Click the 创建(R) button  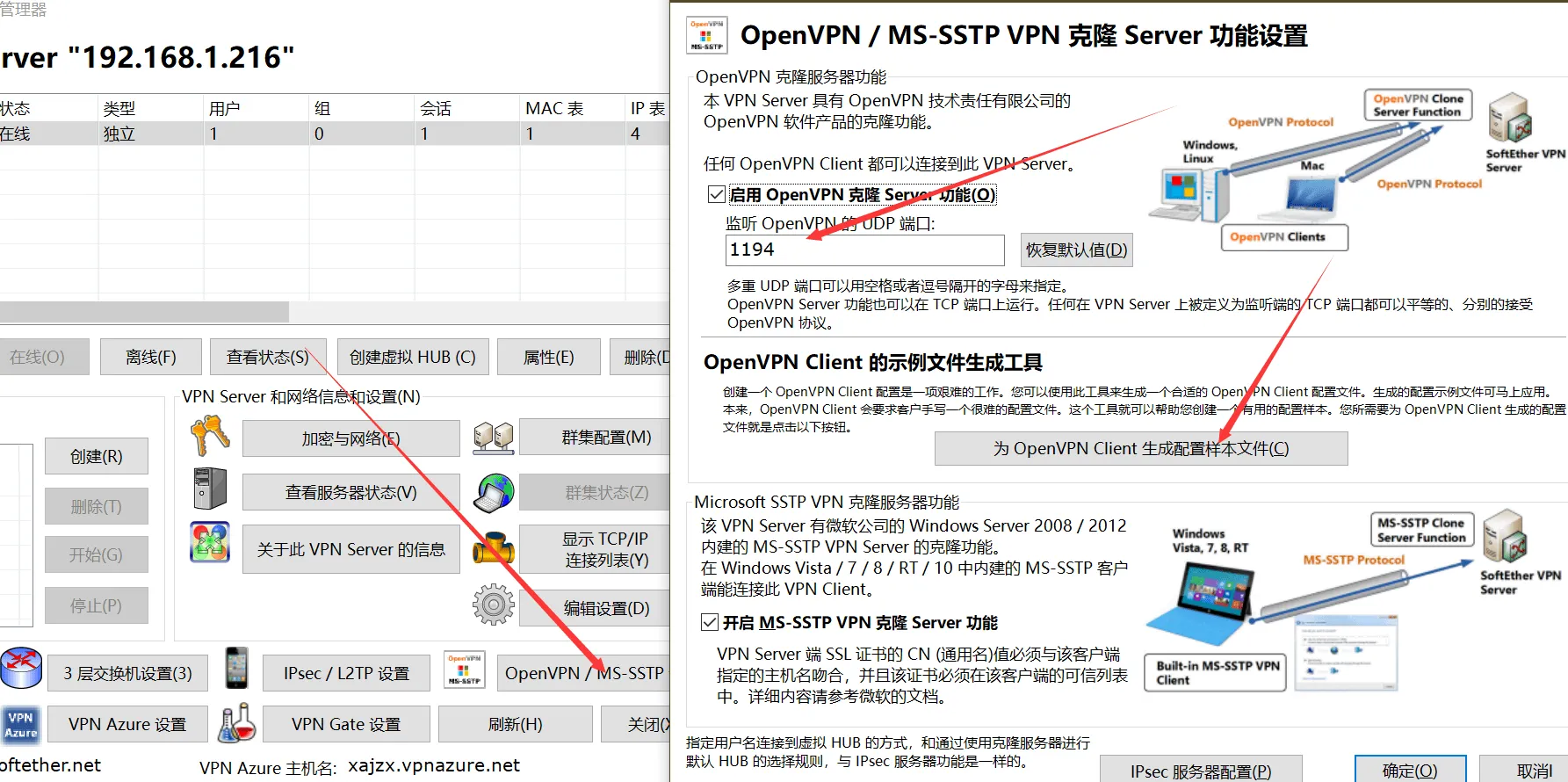tap(97, 456)
